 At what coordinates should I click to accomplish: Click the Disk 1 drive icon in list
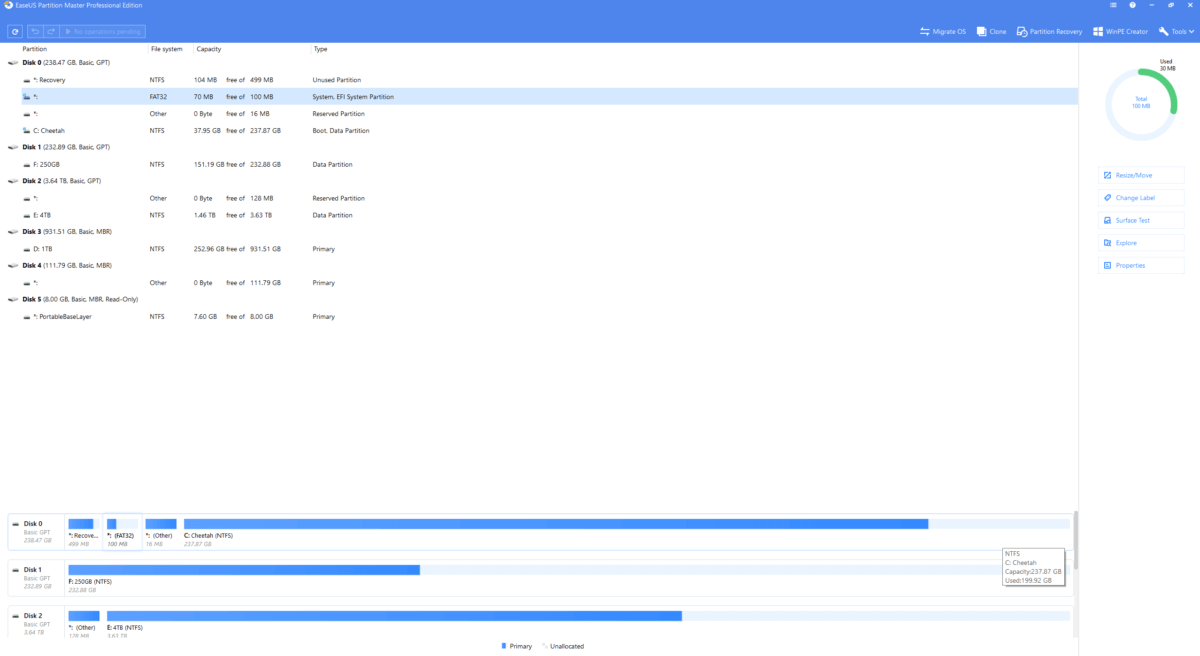pos(13,147)
